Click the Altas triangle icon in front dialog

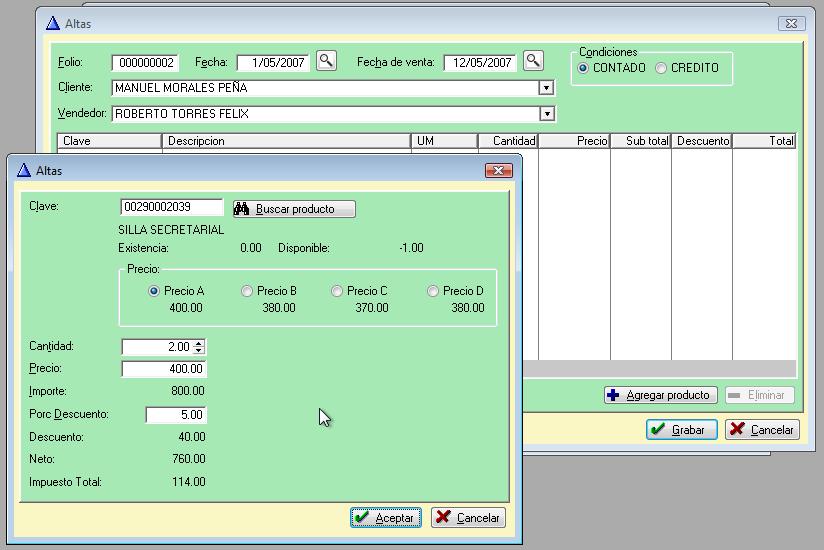pos(24,170)
